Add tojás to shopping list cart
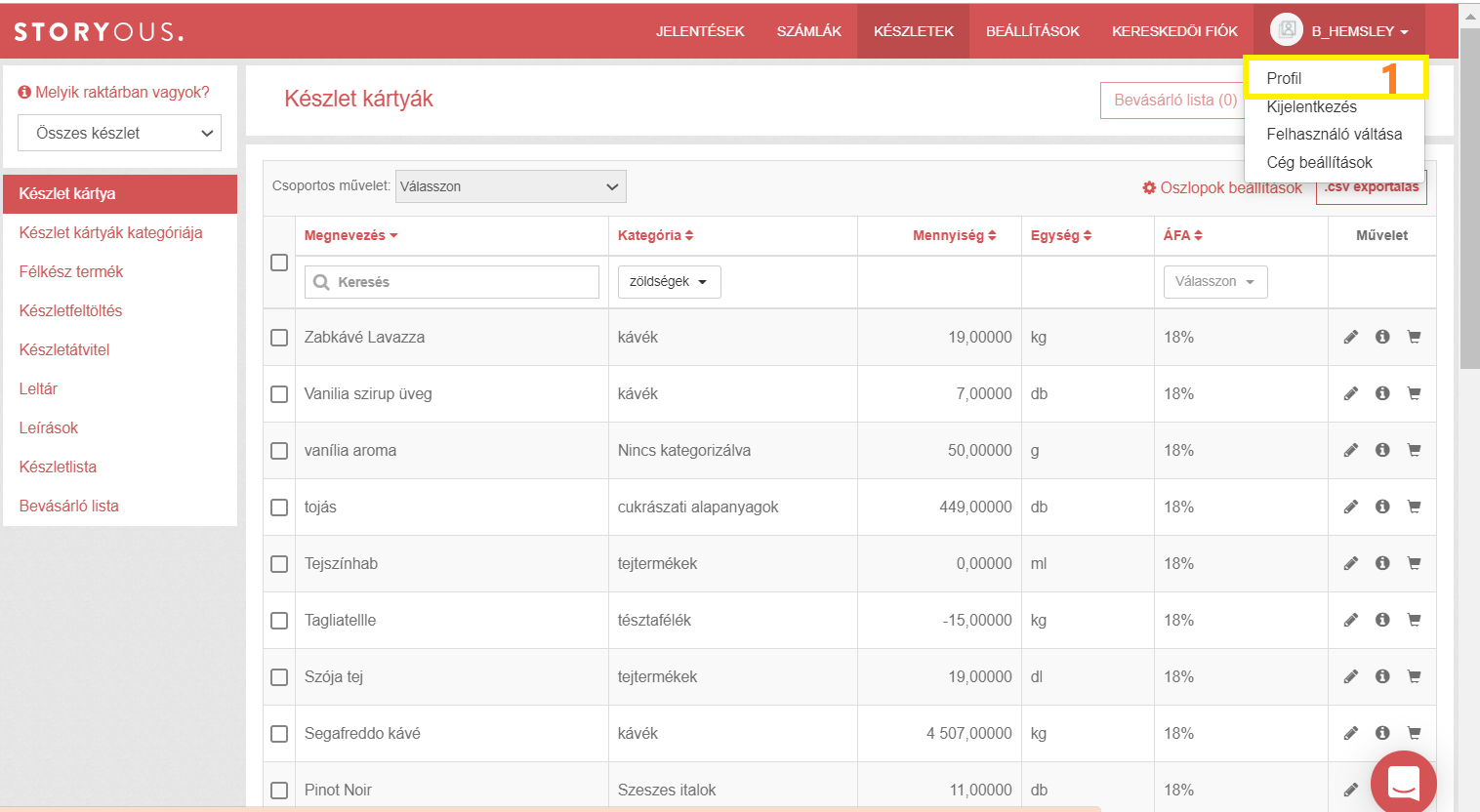Screen dimensions: 1480x812 1414,507
